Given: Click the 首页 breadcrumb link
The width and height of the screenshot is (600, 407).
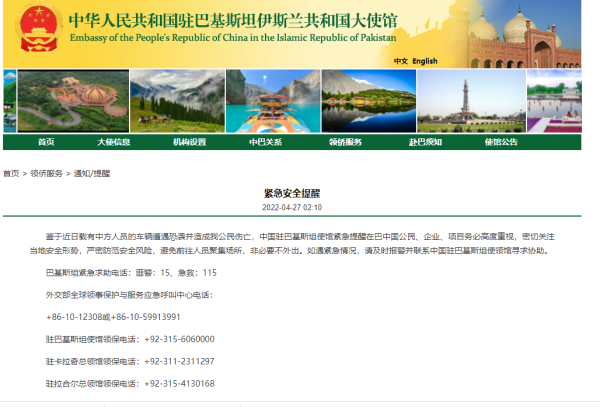Looking at the screenshot, I should coord(11,173).
